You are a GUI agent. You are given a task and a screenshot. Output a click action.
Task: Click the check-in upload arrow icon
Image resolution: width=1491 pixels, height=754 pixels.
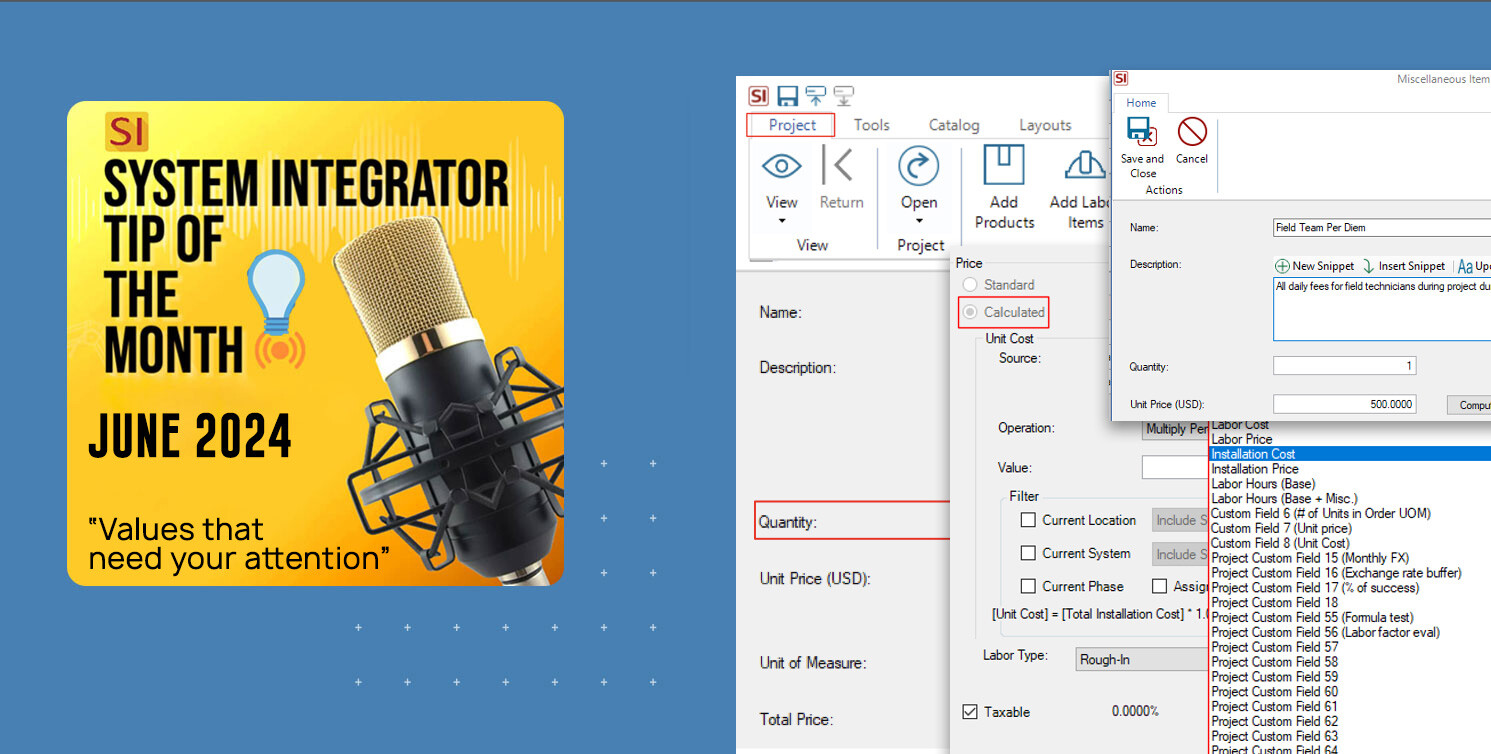(x=816, y=96)
